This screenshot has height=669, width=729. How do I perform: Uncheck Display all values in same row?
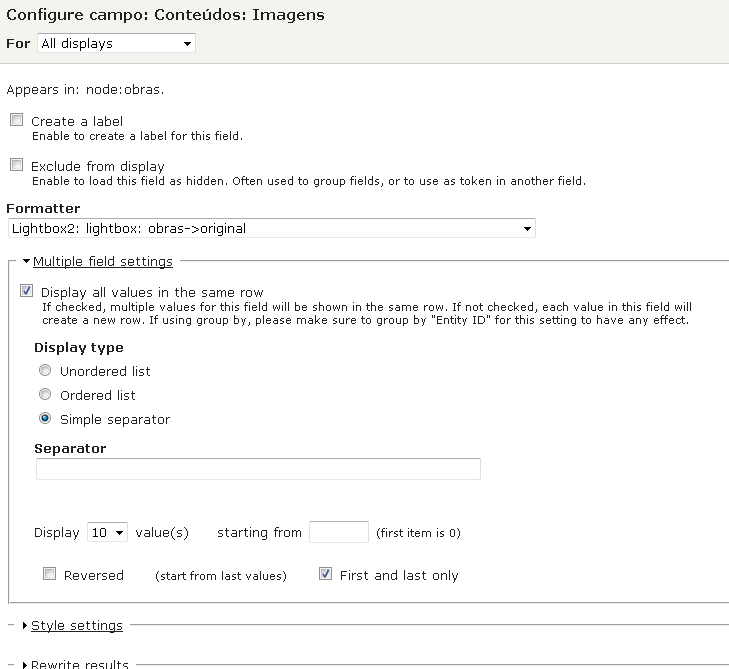pos(27,291)
